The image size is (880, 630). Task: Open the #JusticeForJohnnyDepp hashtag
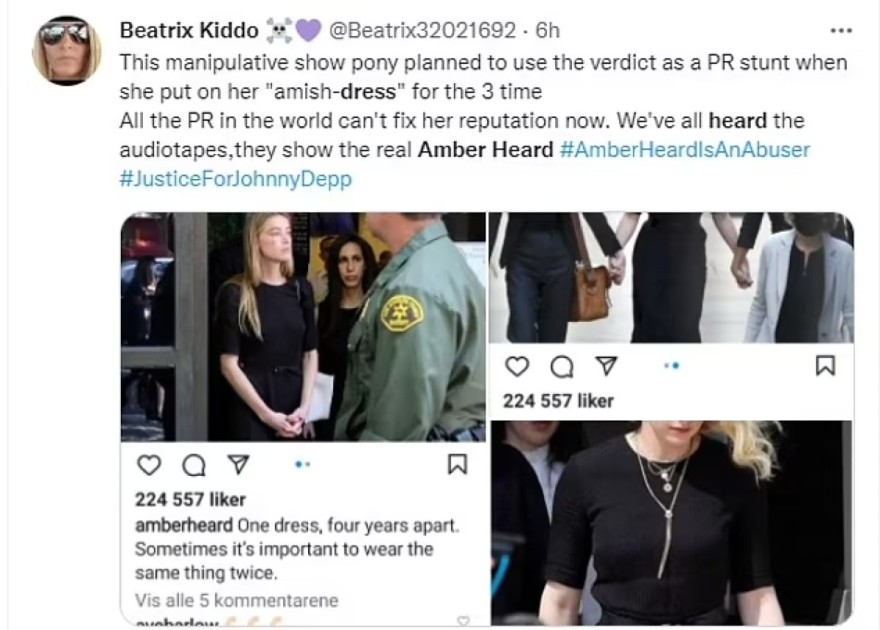coord(236,179)
